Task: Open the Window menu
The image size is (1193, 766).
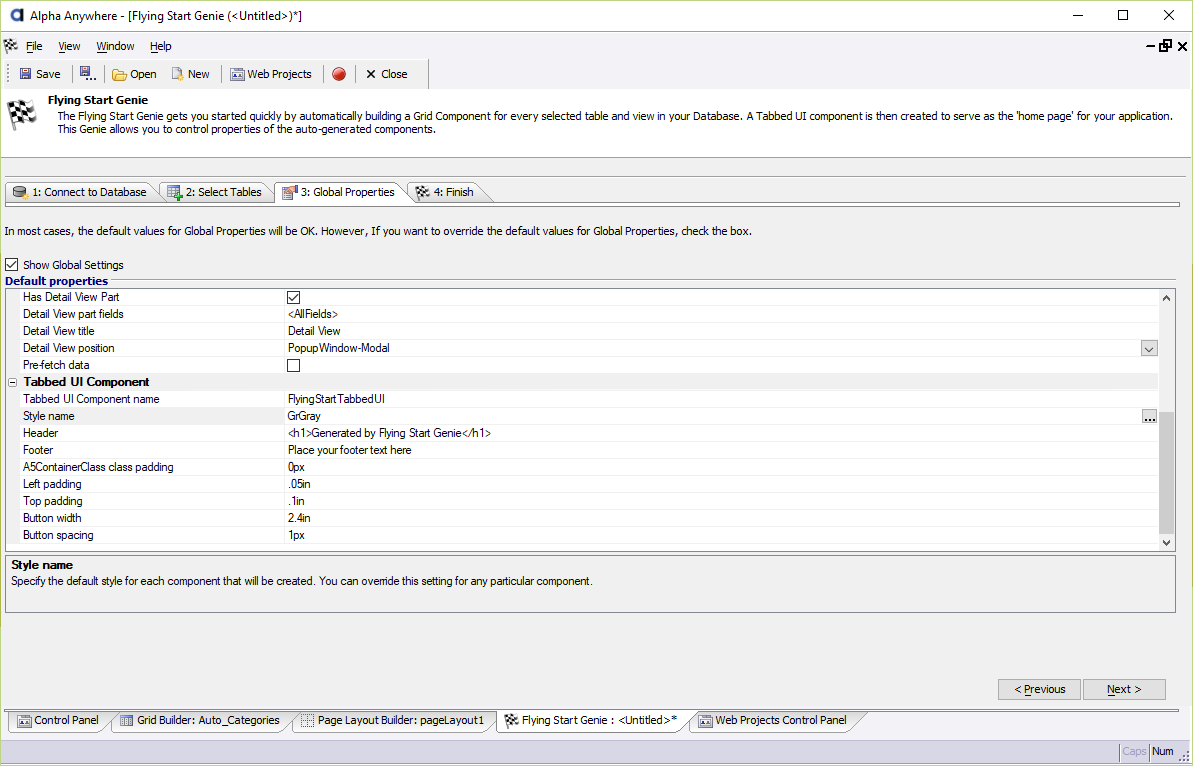Action: click(116, 46)
